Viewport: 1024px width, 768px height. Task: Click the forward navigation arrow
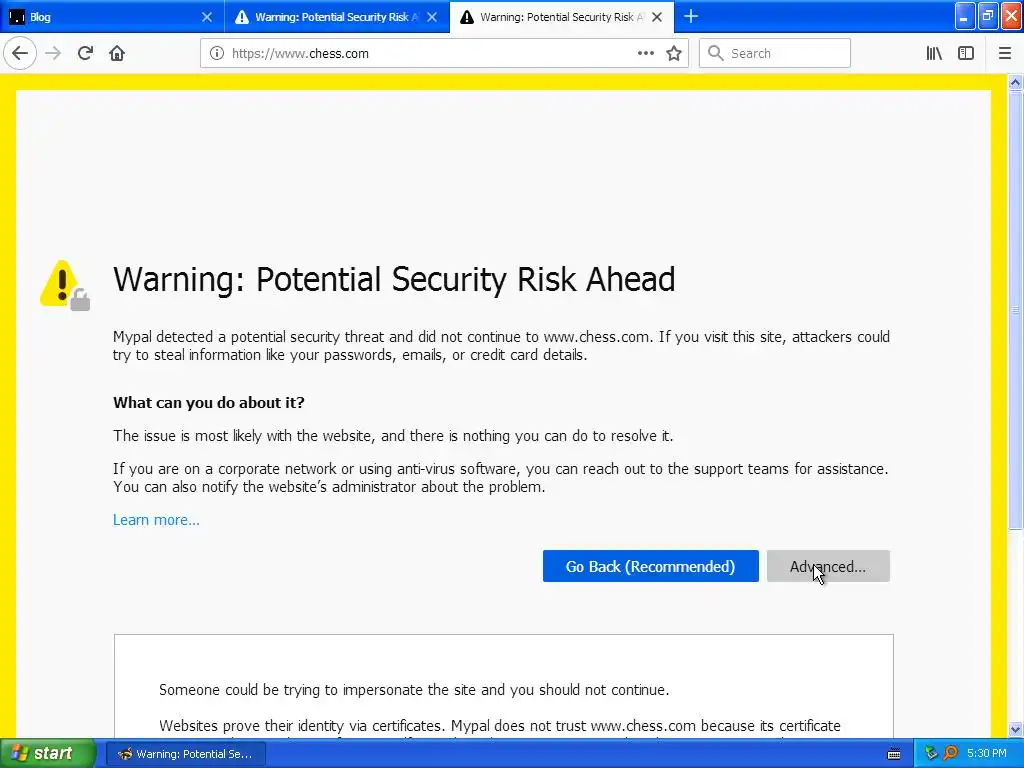[x=53, y=54]
